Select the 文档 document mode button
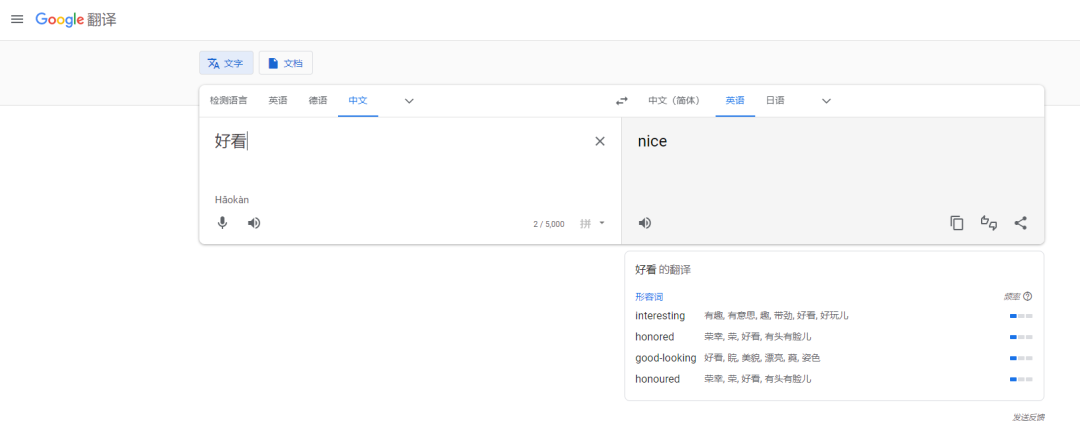 pos(285,63)
